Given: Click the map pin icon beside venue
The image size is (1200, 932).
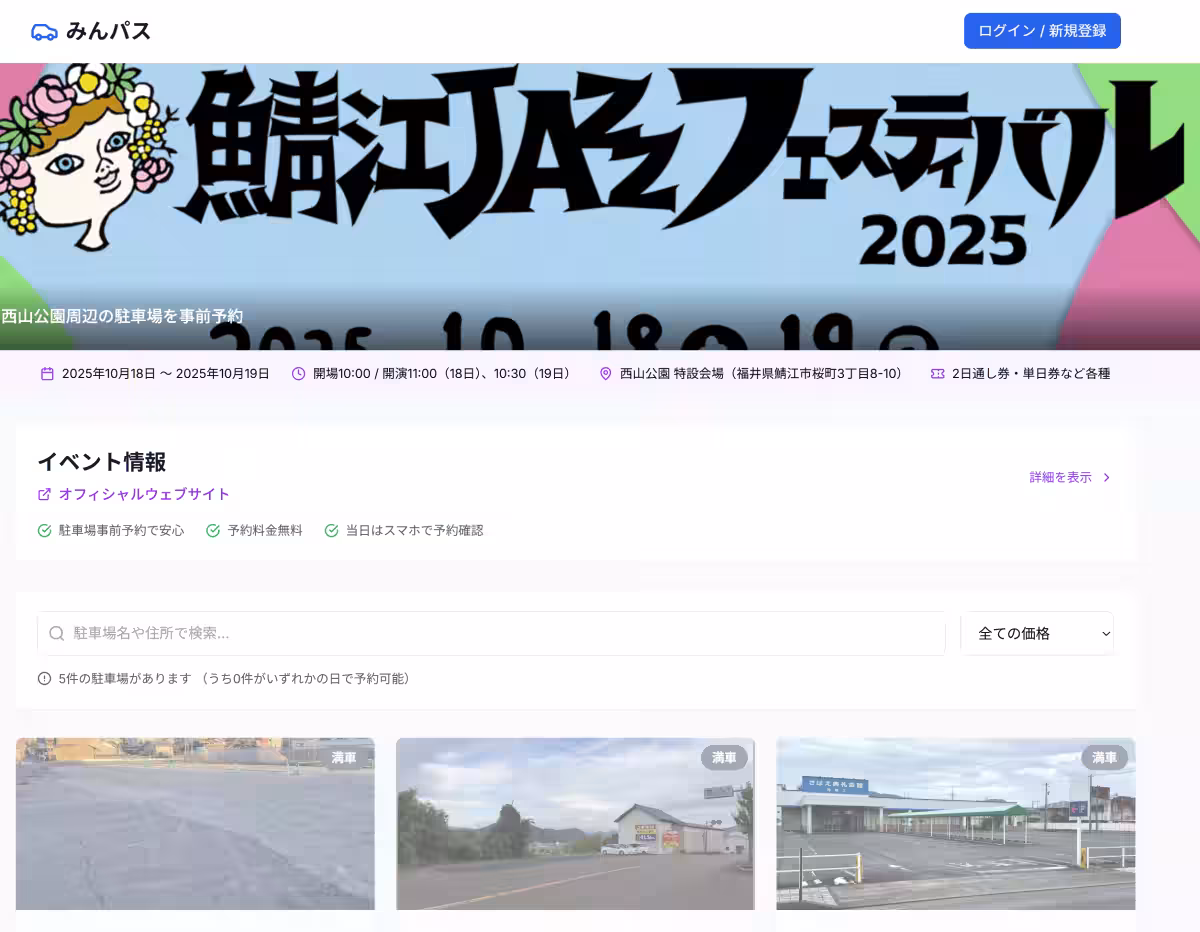Looking at the screenshot, I should pos(605,374).
